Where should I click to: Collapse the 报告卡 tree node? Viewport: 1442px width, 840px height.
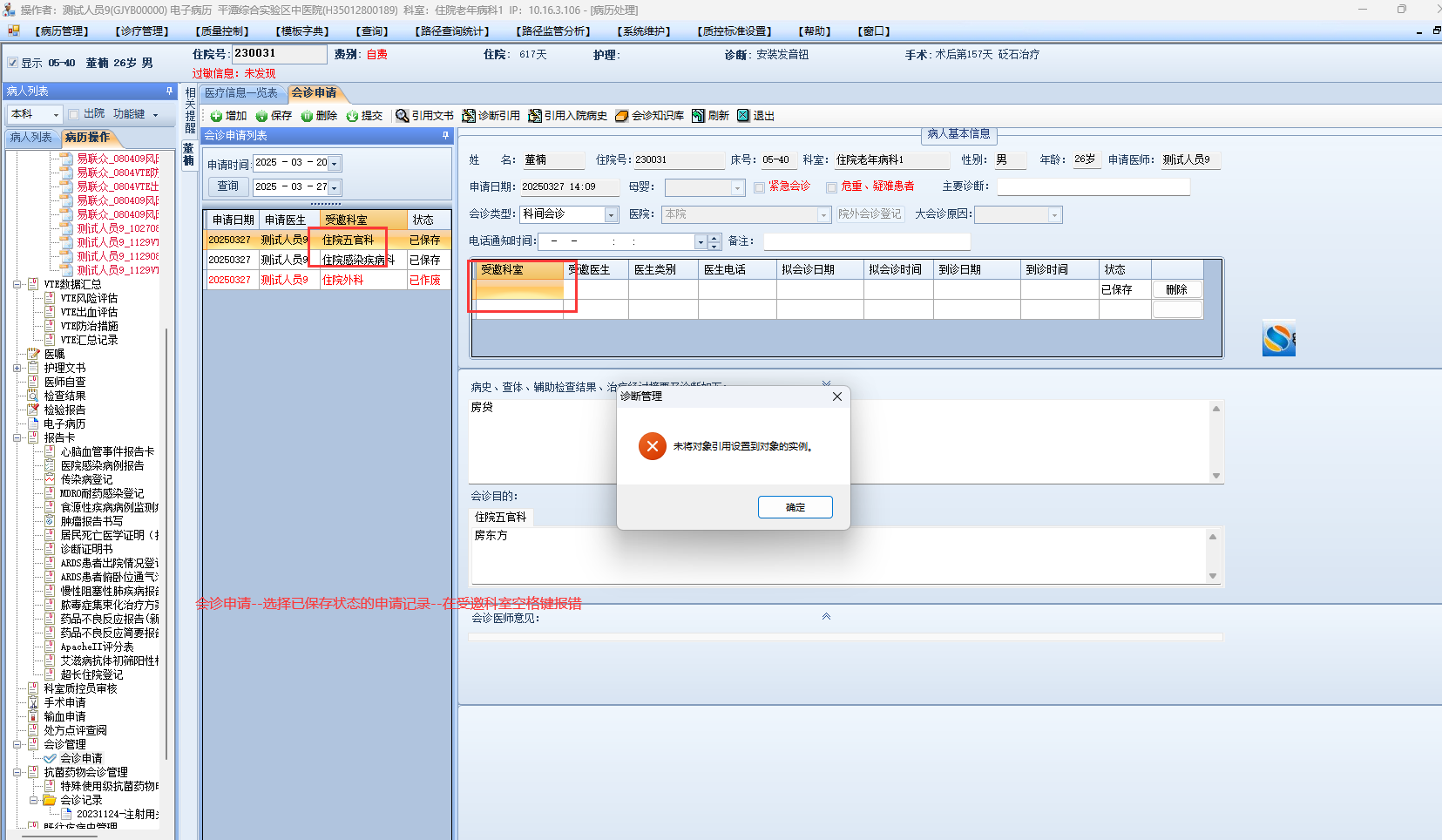point(17,437)
